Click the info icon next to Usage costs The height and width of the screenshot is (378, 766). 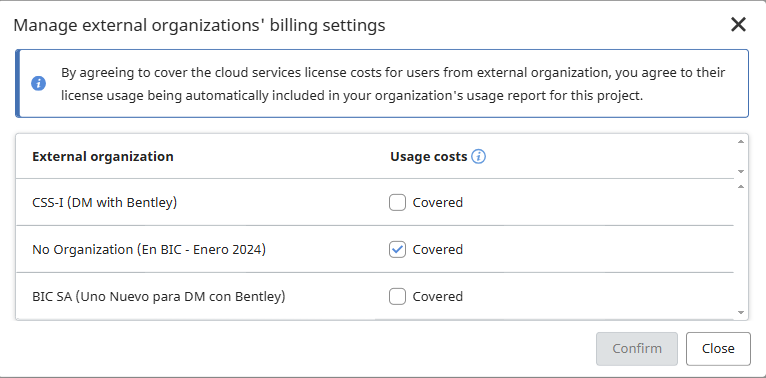coord(479,157)
